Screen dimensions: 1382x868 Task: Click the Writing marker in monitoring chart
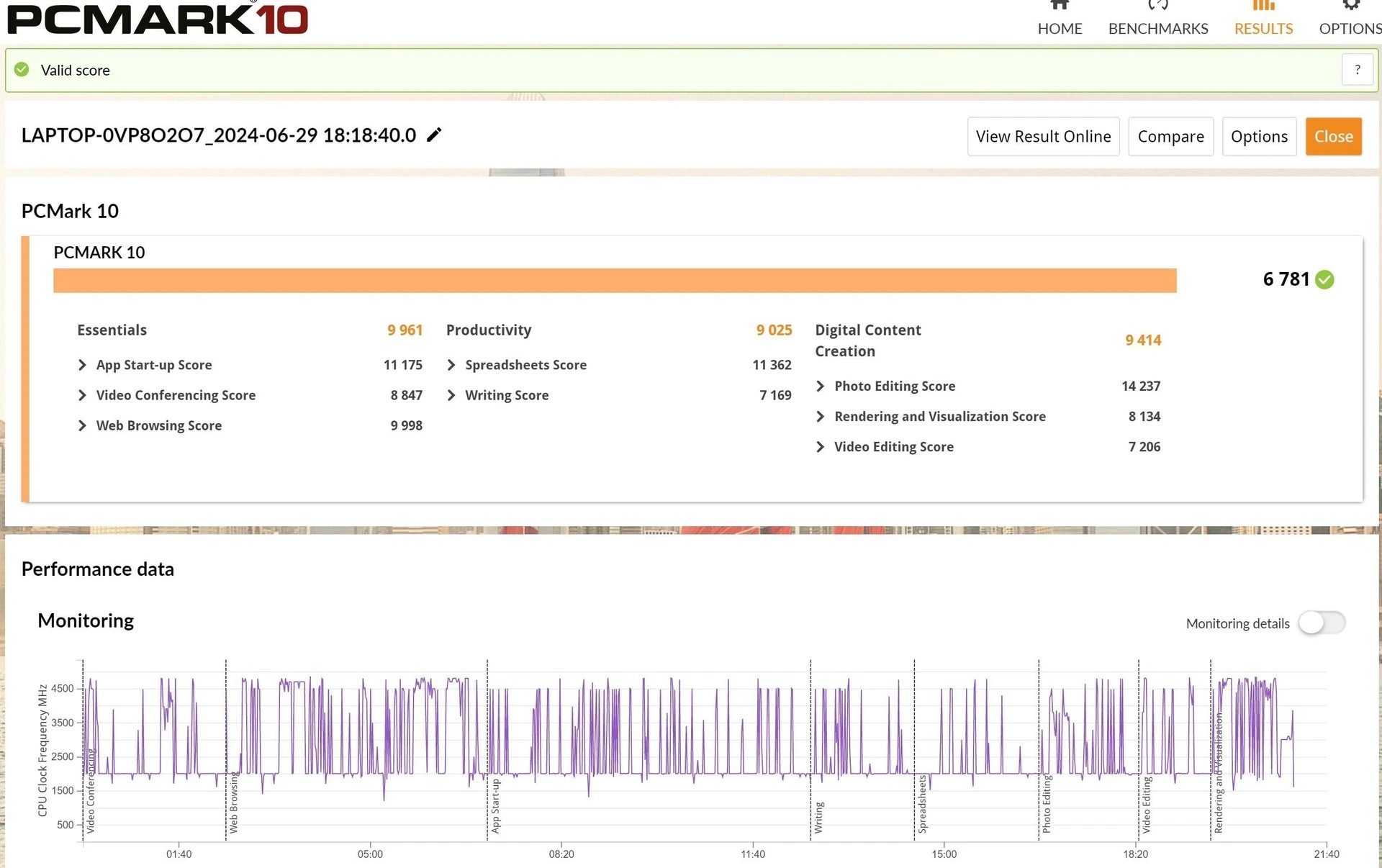pos(818,817)
